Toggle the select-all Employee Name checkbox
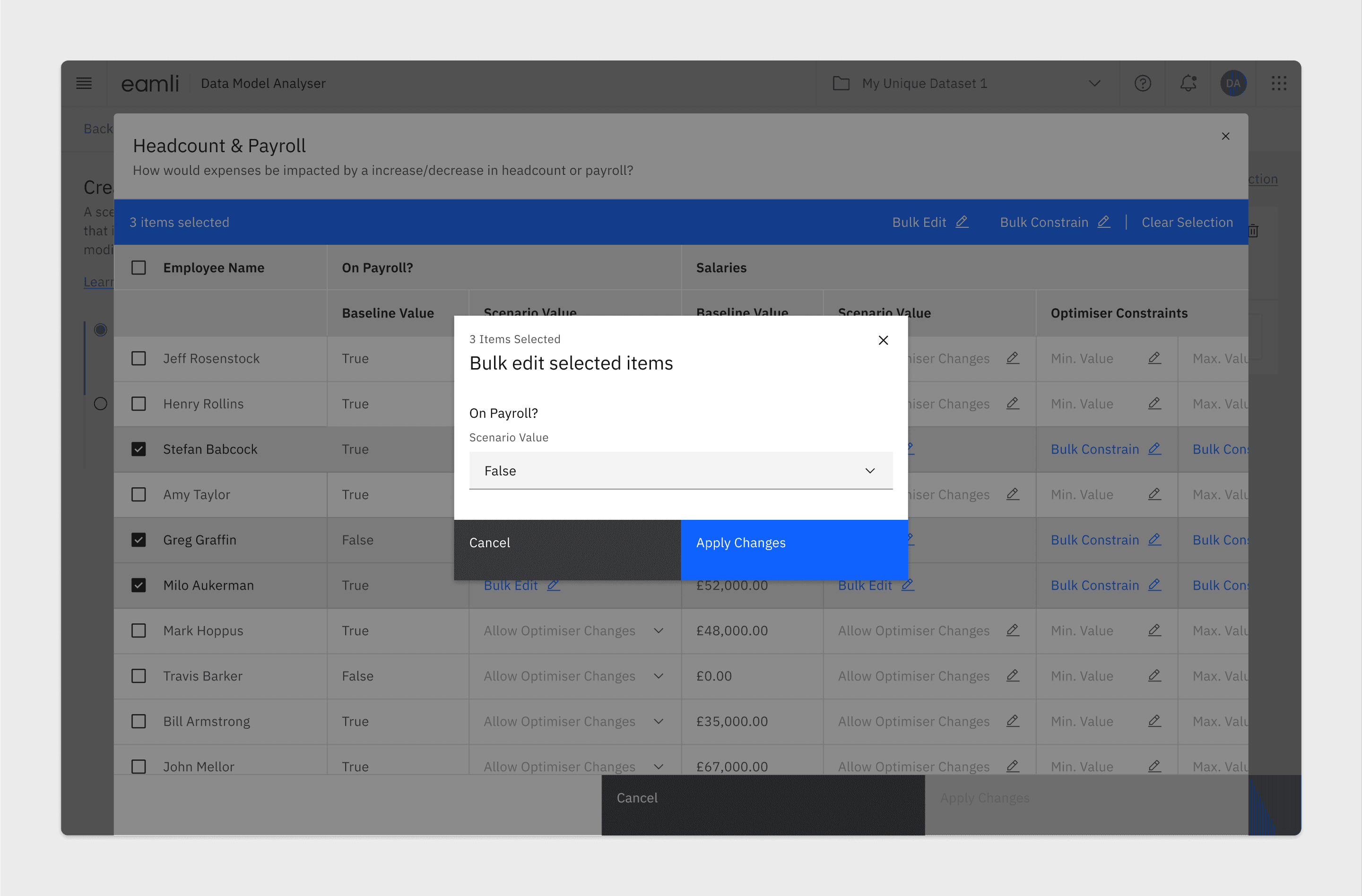This screenshot has height=896, width=1362. (139, 268)
